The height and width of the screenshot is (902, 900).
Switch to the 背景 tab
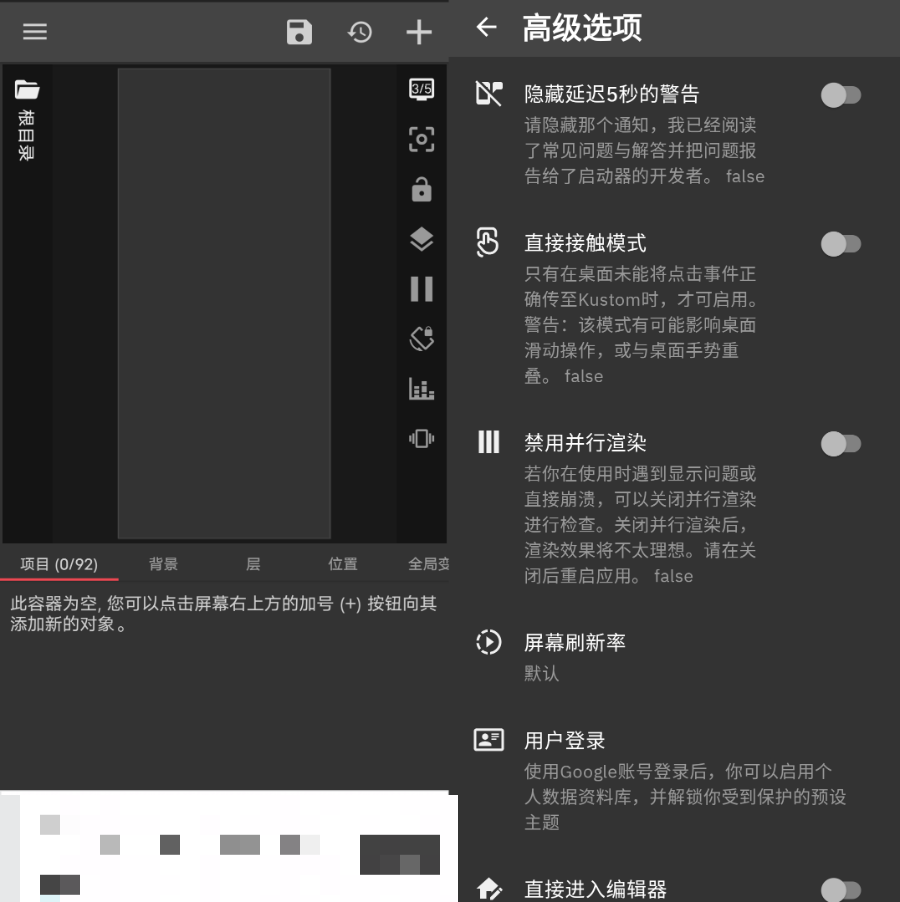click(163, 564)
